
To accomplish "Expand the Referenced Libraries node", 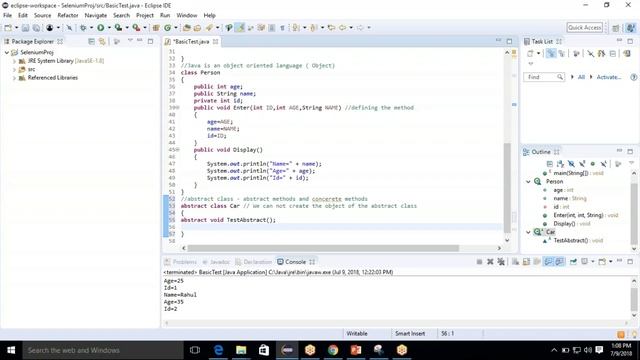I will pos(14,78).
